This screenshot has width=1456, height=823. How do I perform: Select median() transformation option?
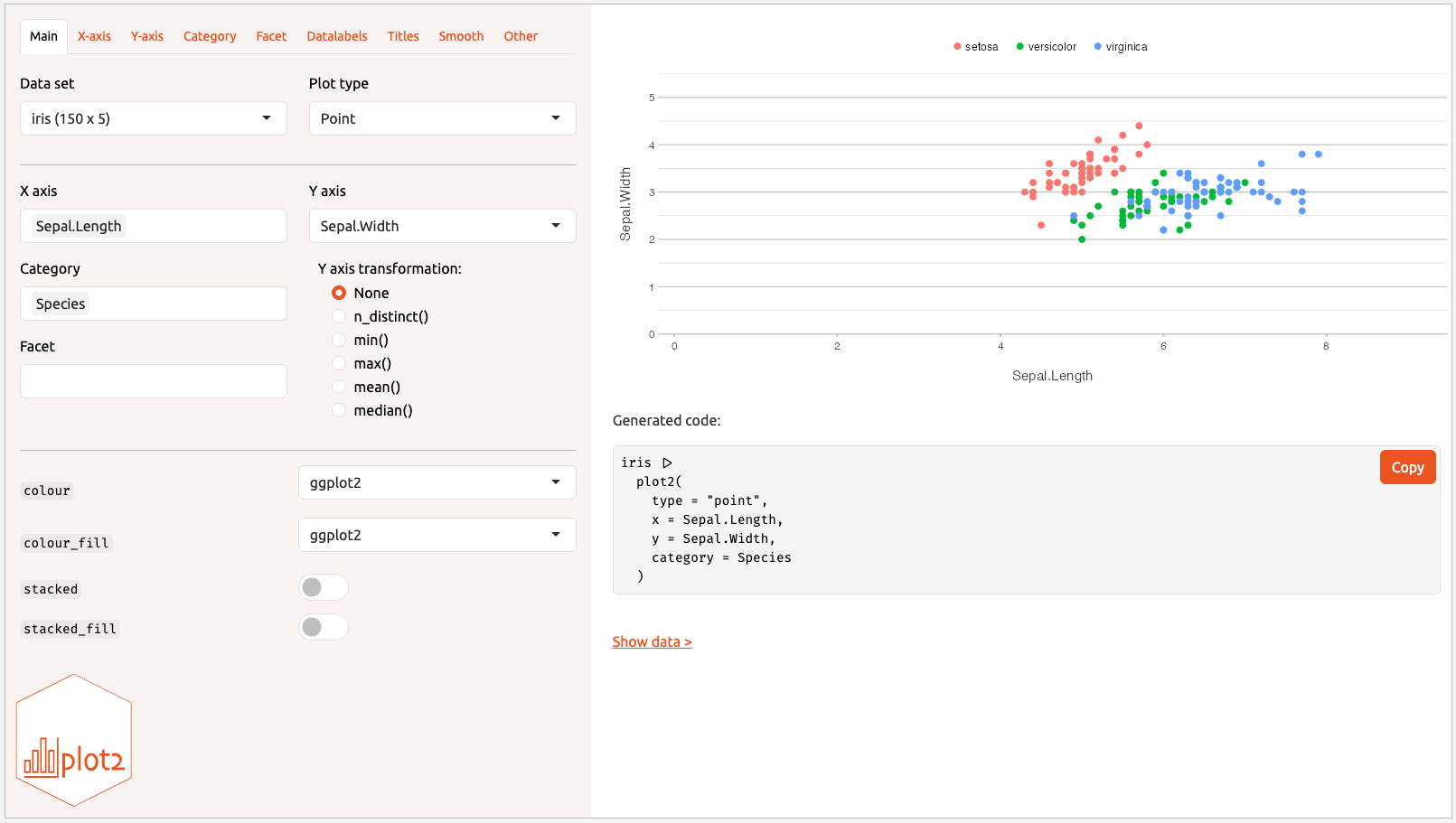pyautogui.click(x=339, y=410)
